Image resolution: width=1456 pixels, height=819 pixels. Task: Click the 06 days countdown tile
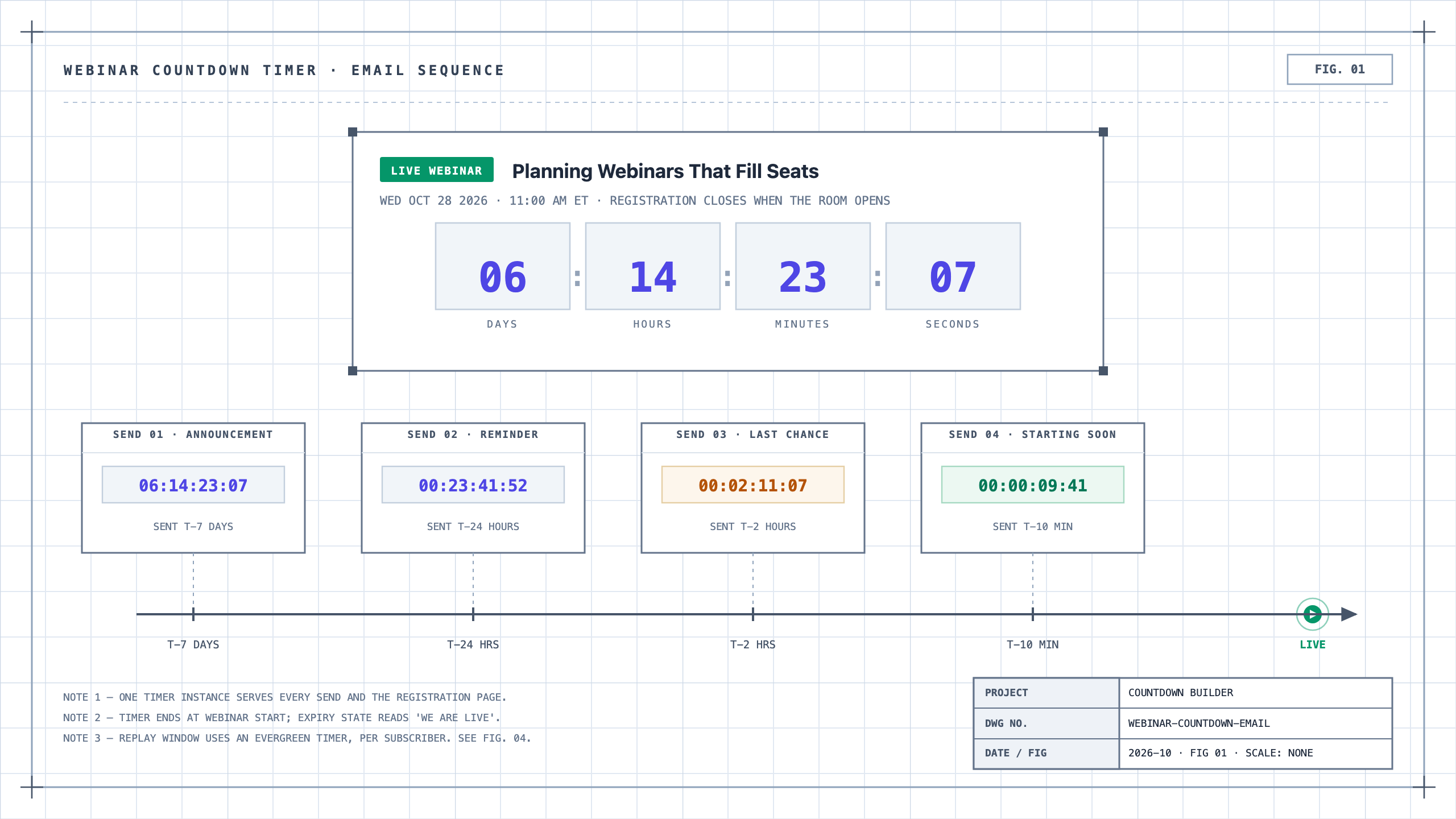[x=503, y=266]
